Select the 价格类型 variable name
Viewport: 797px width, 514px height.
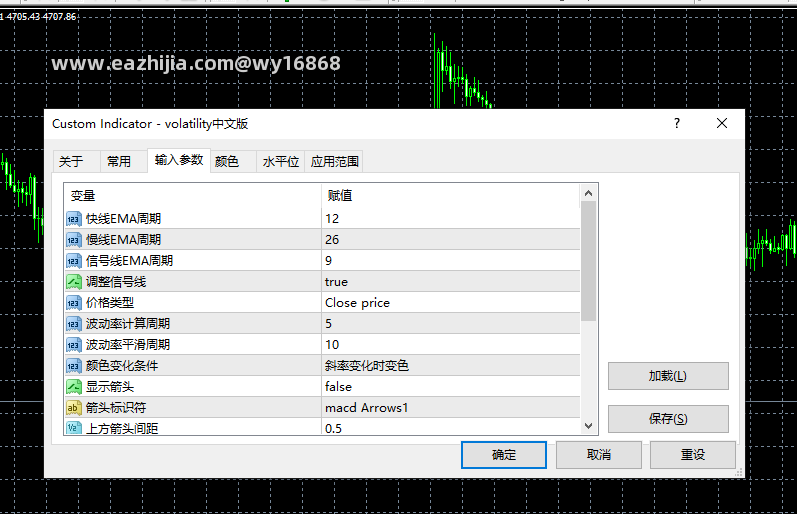110,303
